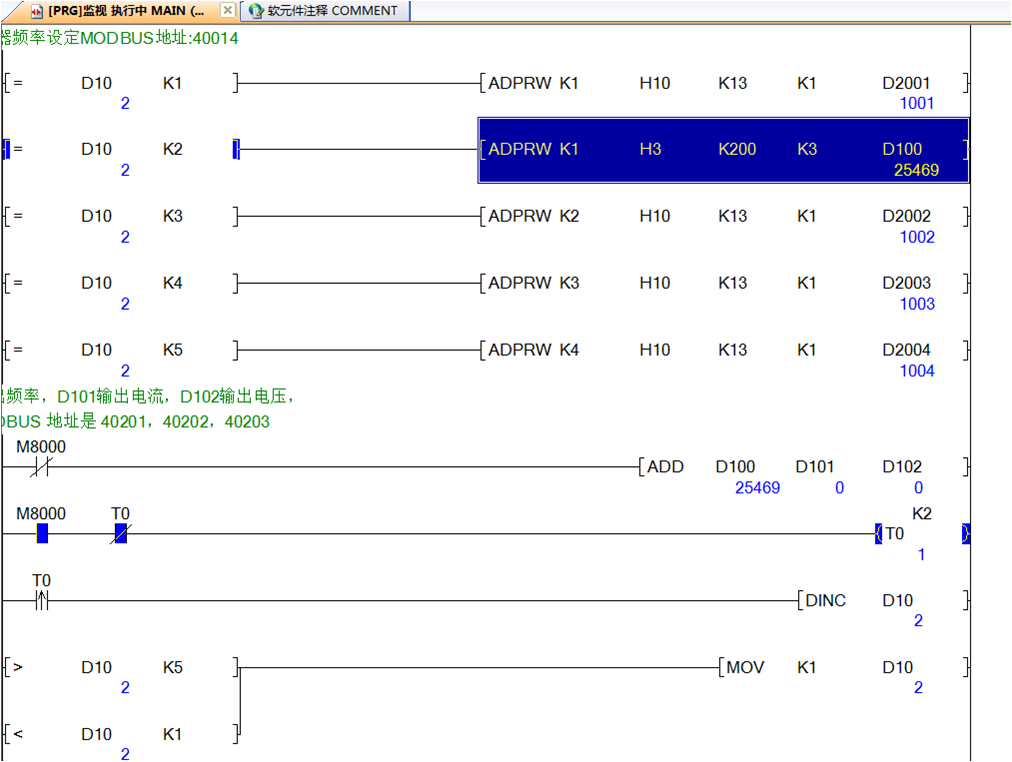Select the T0 rising-edge pulse contact
Viewport: 1012px width, 762px height.
(x=41, y=600)
